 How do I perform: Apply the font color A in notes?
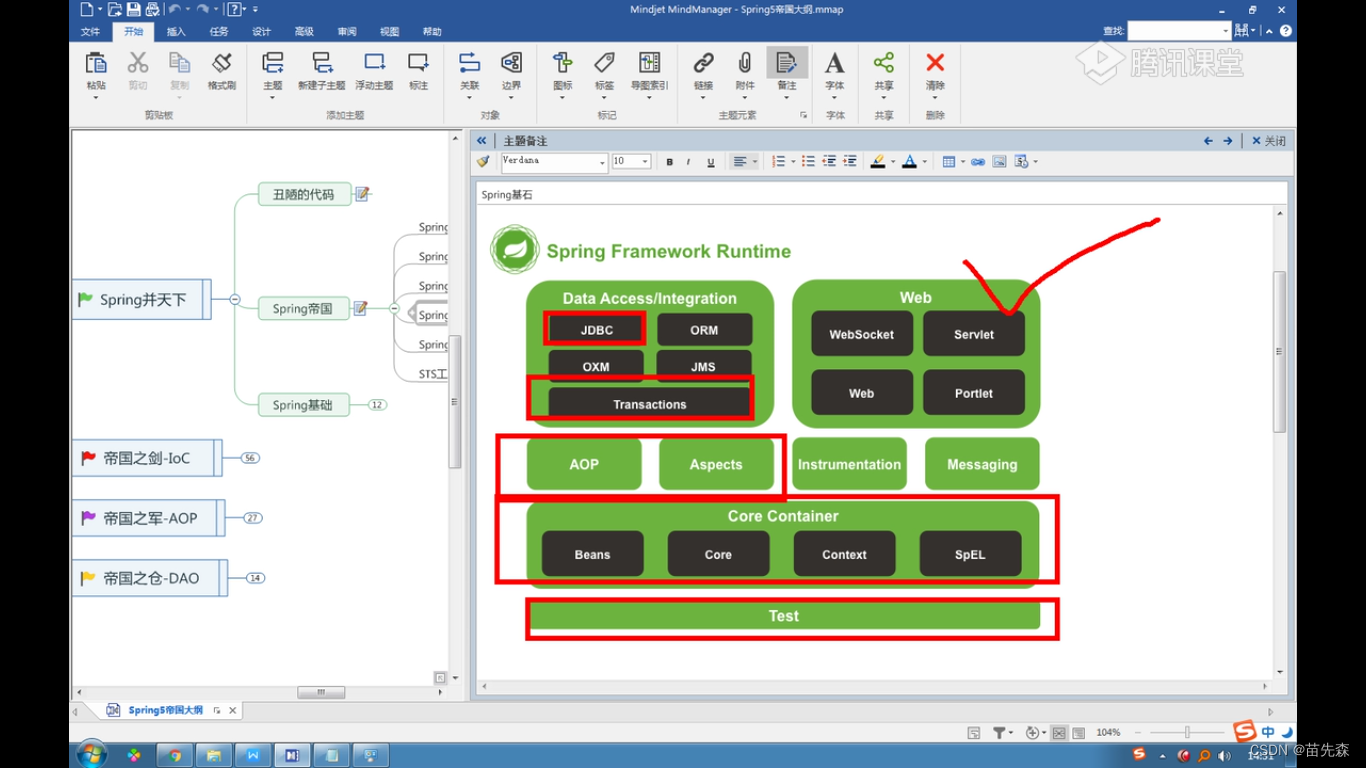point(909,162)
